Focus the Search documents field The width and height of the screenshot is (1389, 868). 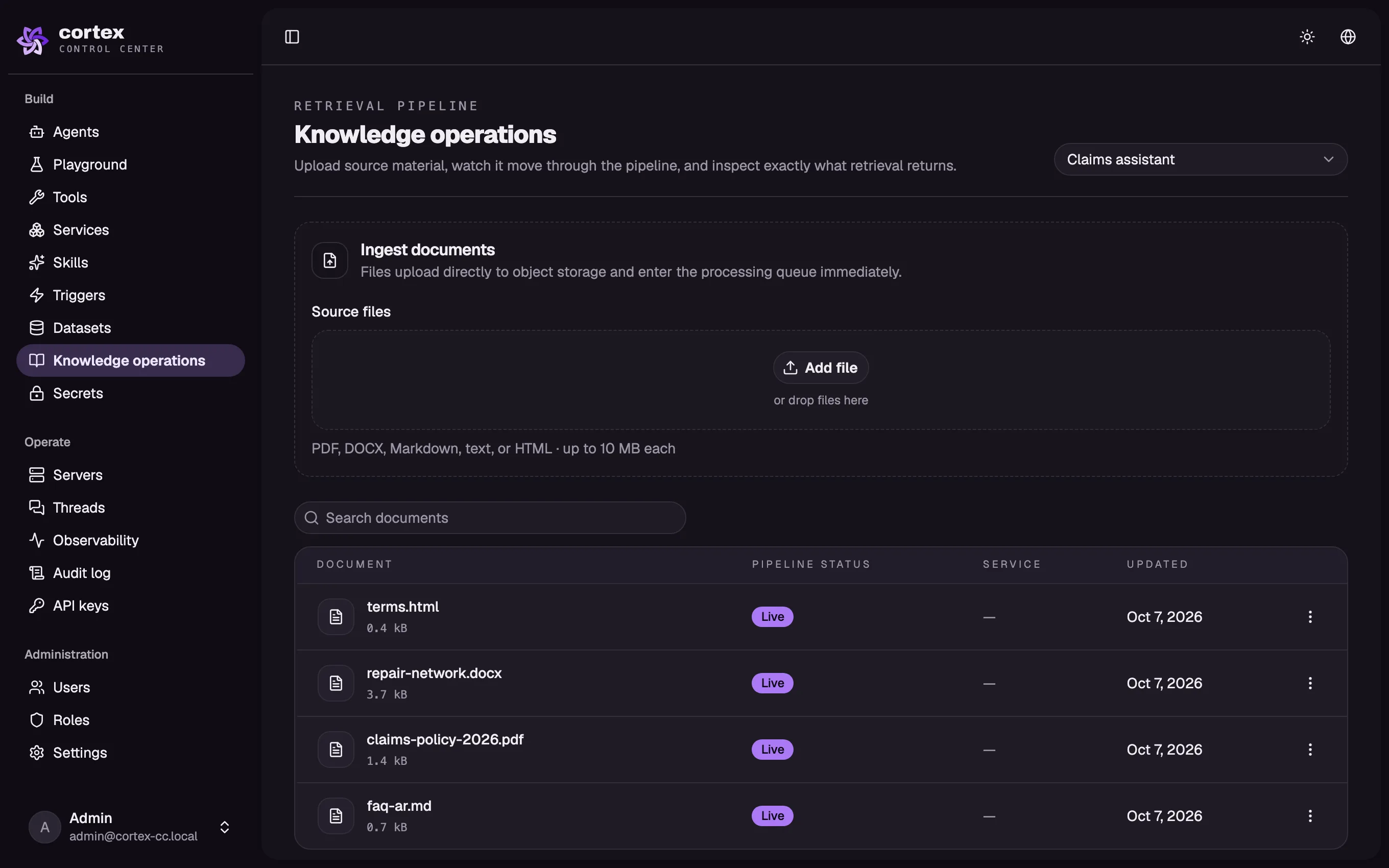pyautogui.click(x=490, y=518)
